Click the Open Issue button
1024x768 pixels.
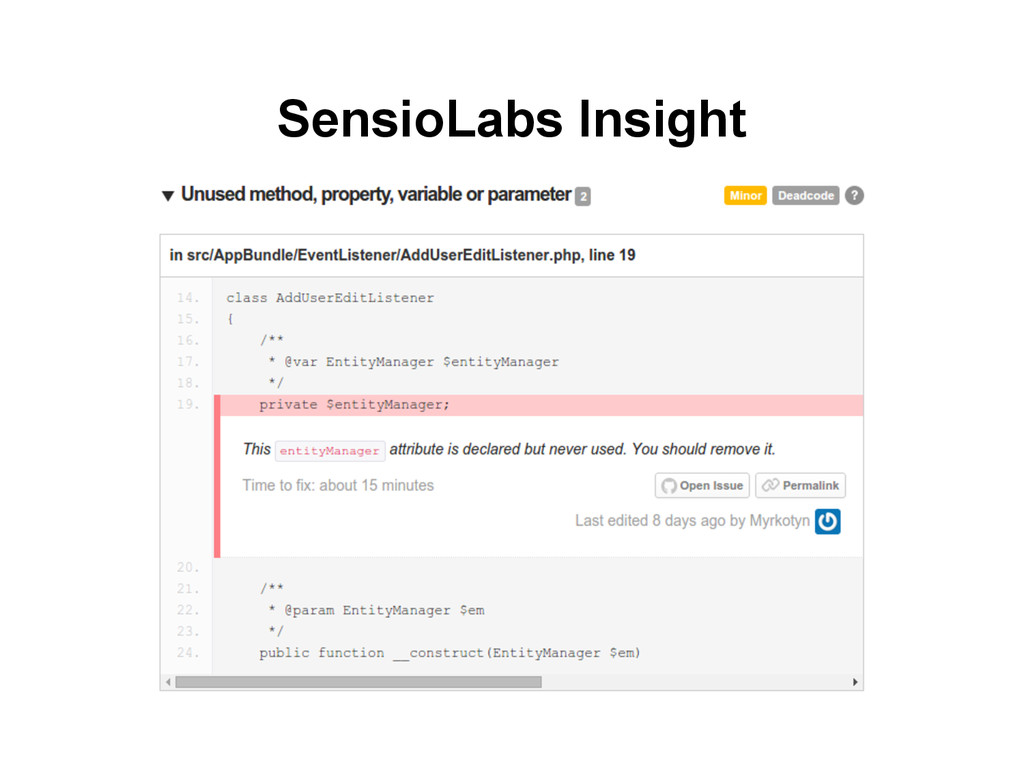click(701, 486)
